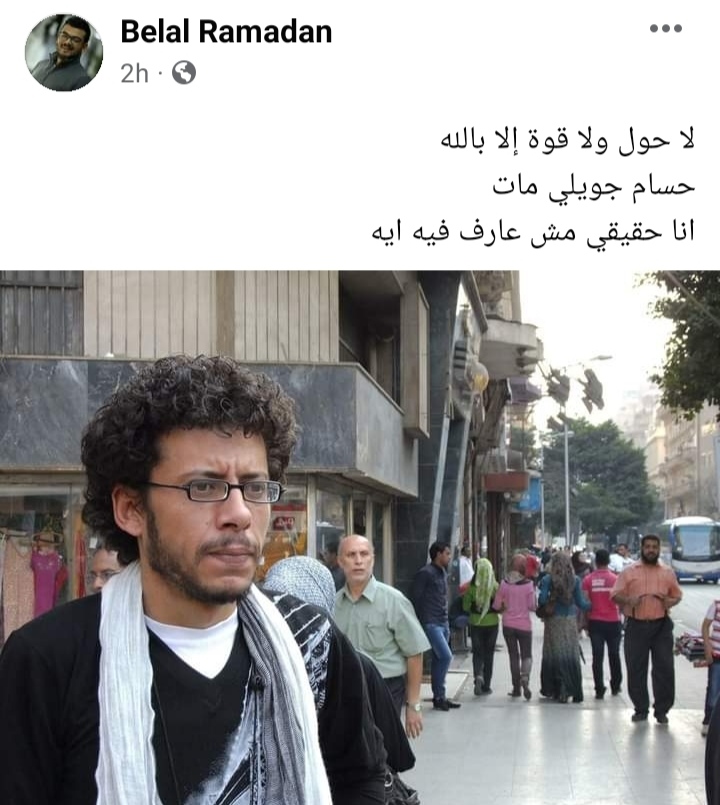
Task: Click the globe public audience icon
Action: [184, 72]
